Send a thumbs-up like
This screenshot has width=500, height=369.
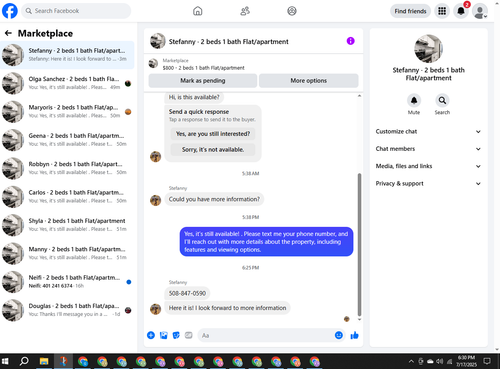[354, 335]
